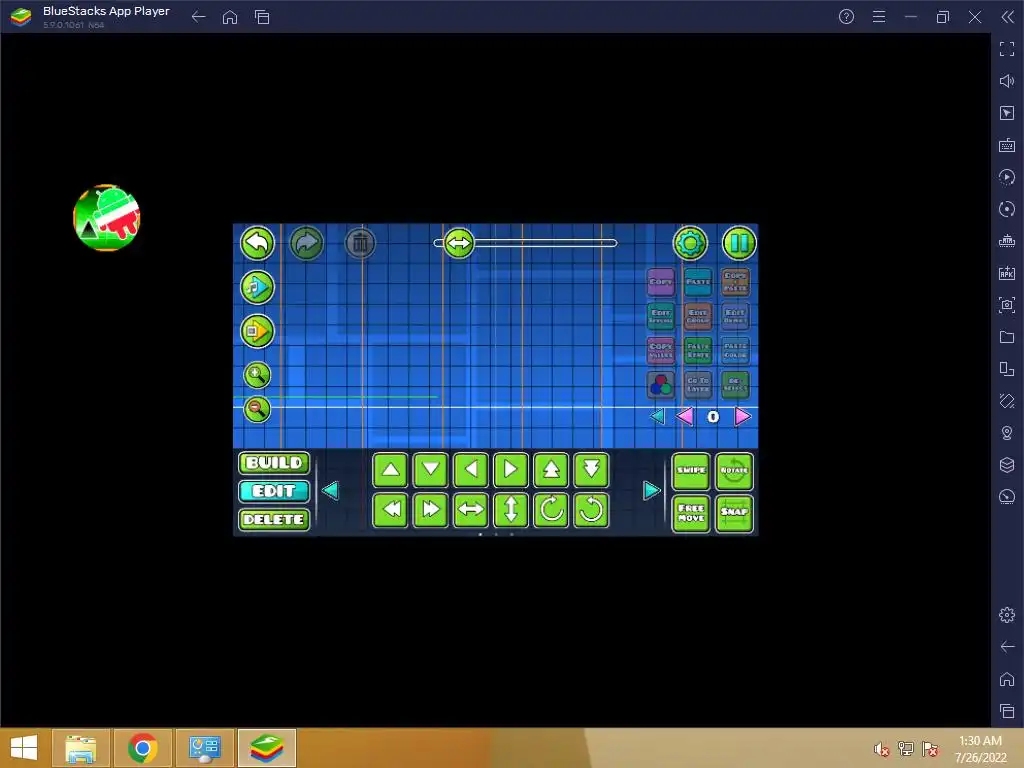Go to next editor layer
Screen dimensions: 1024x768
[742, 416]
